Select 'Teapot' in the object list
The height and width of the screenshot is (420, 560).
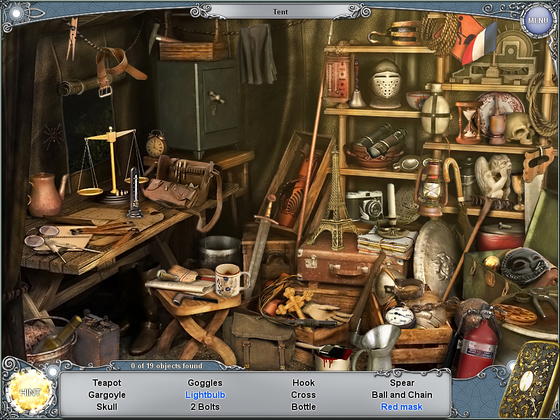click(x=107, y=382)
